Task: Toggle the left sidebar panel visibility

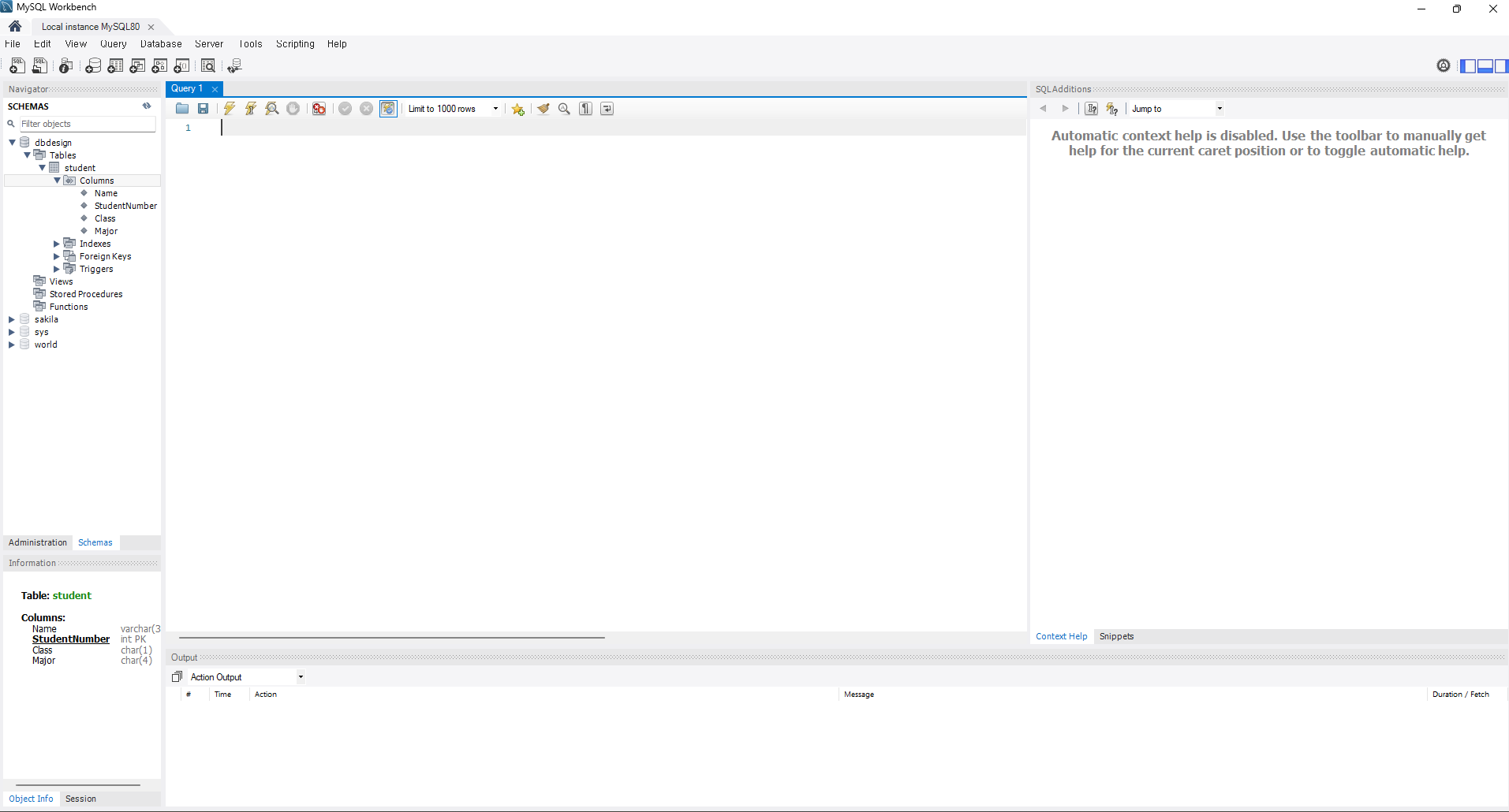Action: point(1468,66)
